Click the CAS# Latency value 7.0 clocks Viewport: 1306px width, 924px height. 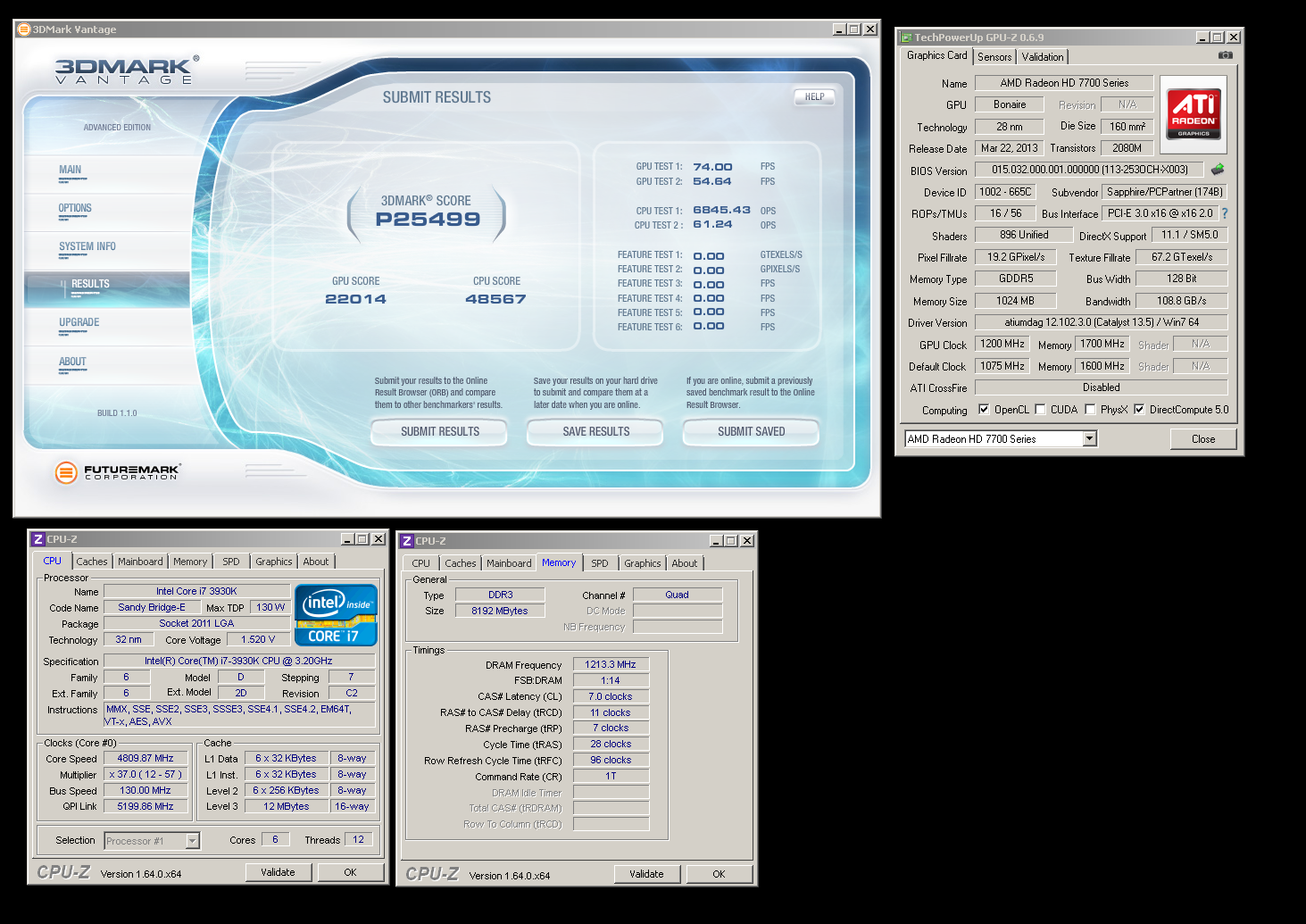(x=611, y=696)
